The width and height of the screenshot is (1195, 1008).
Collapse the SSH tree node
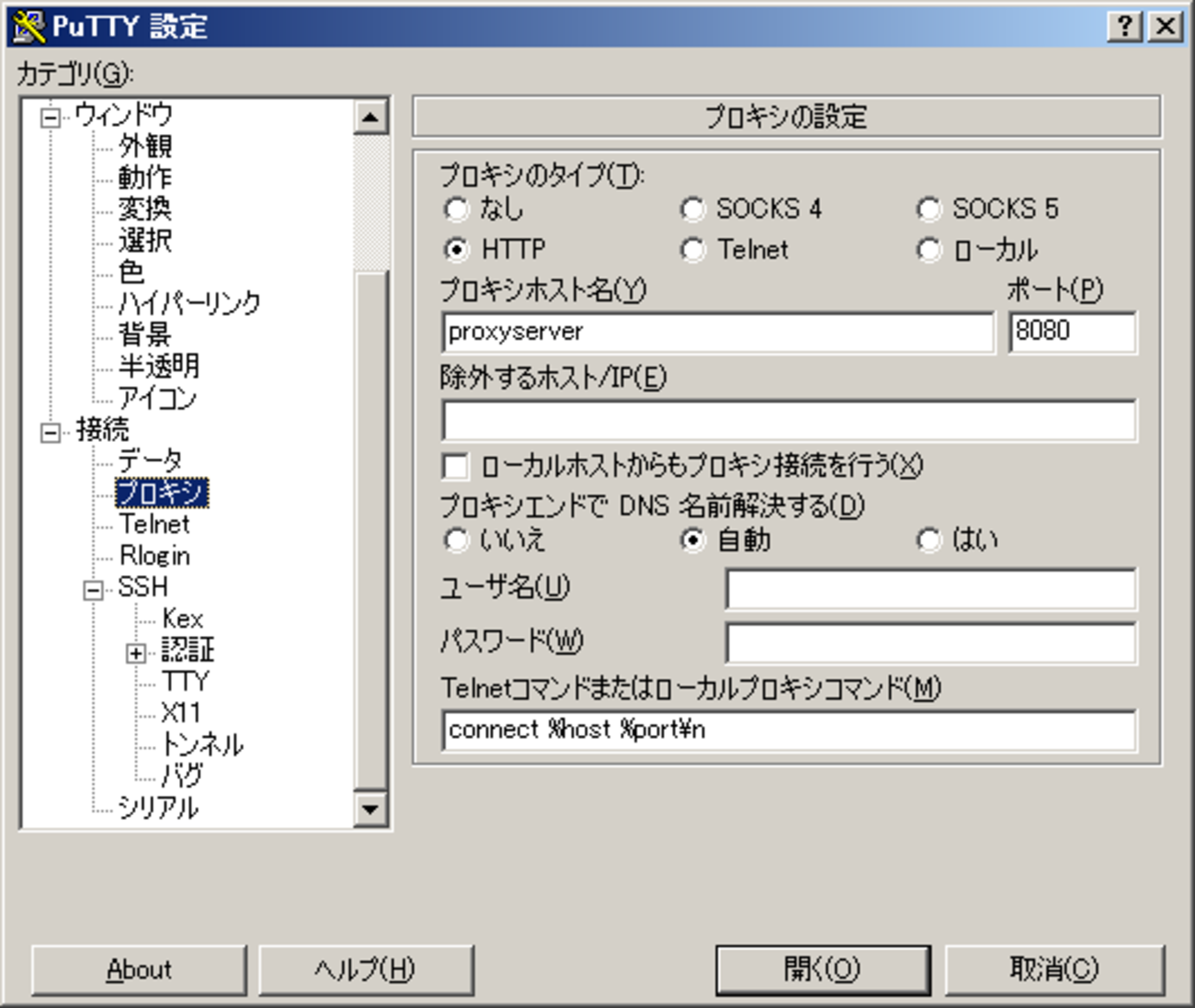coord(93,590)
